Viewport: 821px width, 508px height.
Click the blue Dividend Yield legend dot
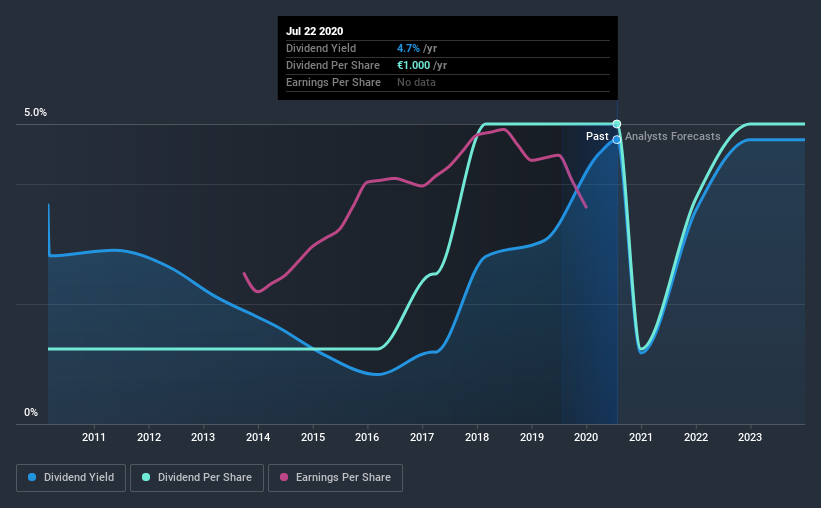[x=32, y=477]
